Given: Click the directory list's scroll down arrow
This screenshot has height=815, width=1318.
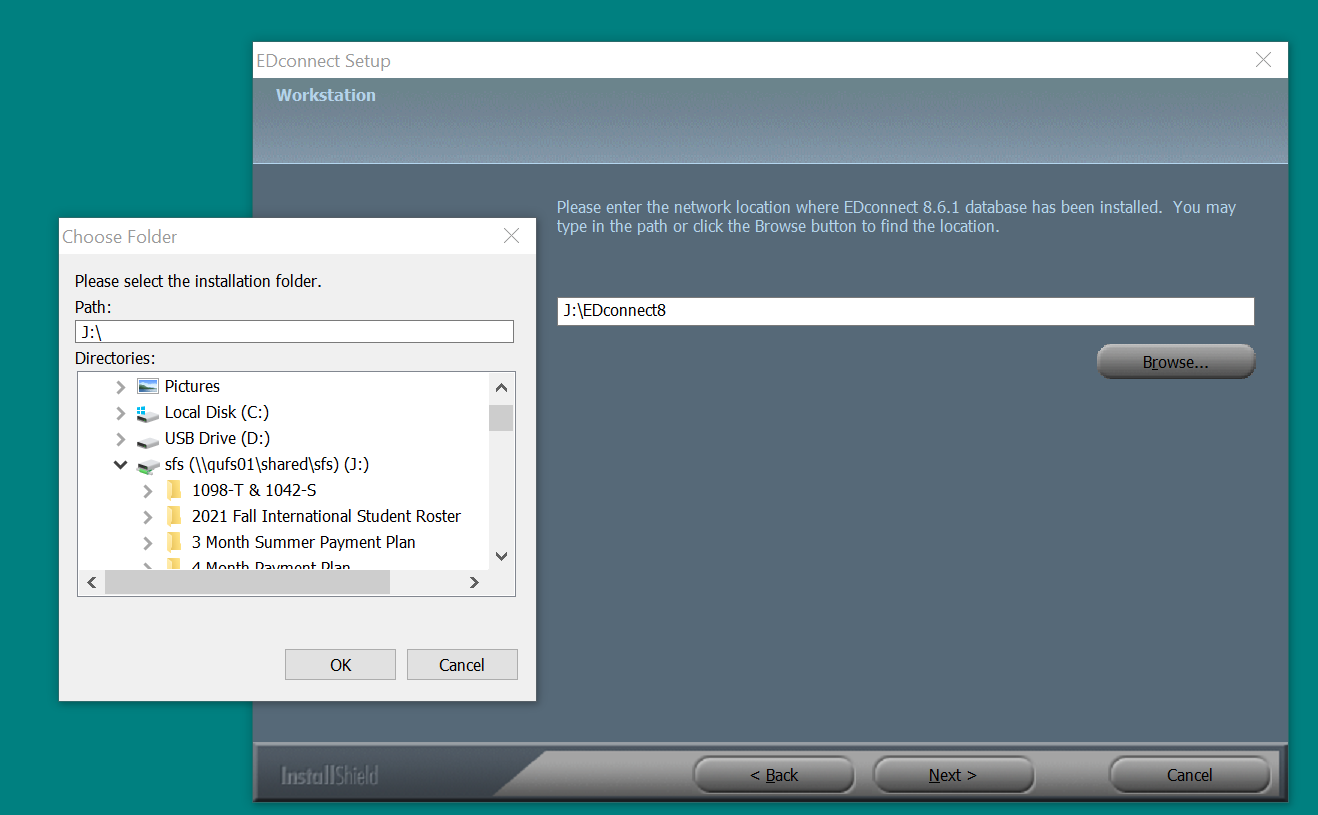Looking at the screenshot, I should coord(502,556).
